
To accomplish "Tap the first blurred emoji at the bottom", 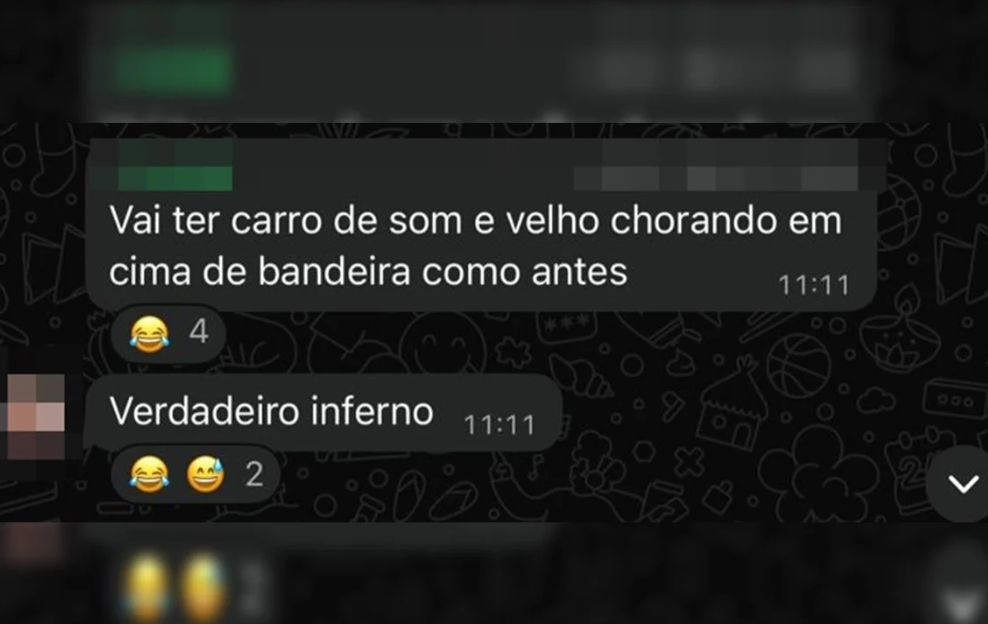I will pos(146,586).
